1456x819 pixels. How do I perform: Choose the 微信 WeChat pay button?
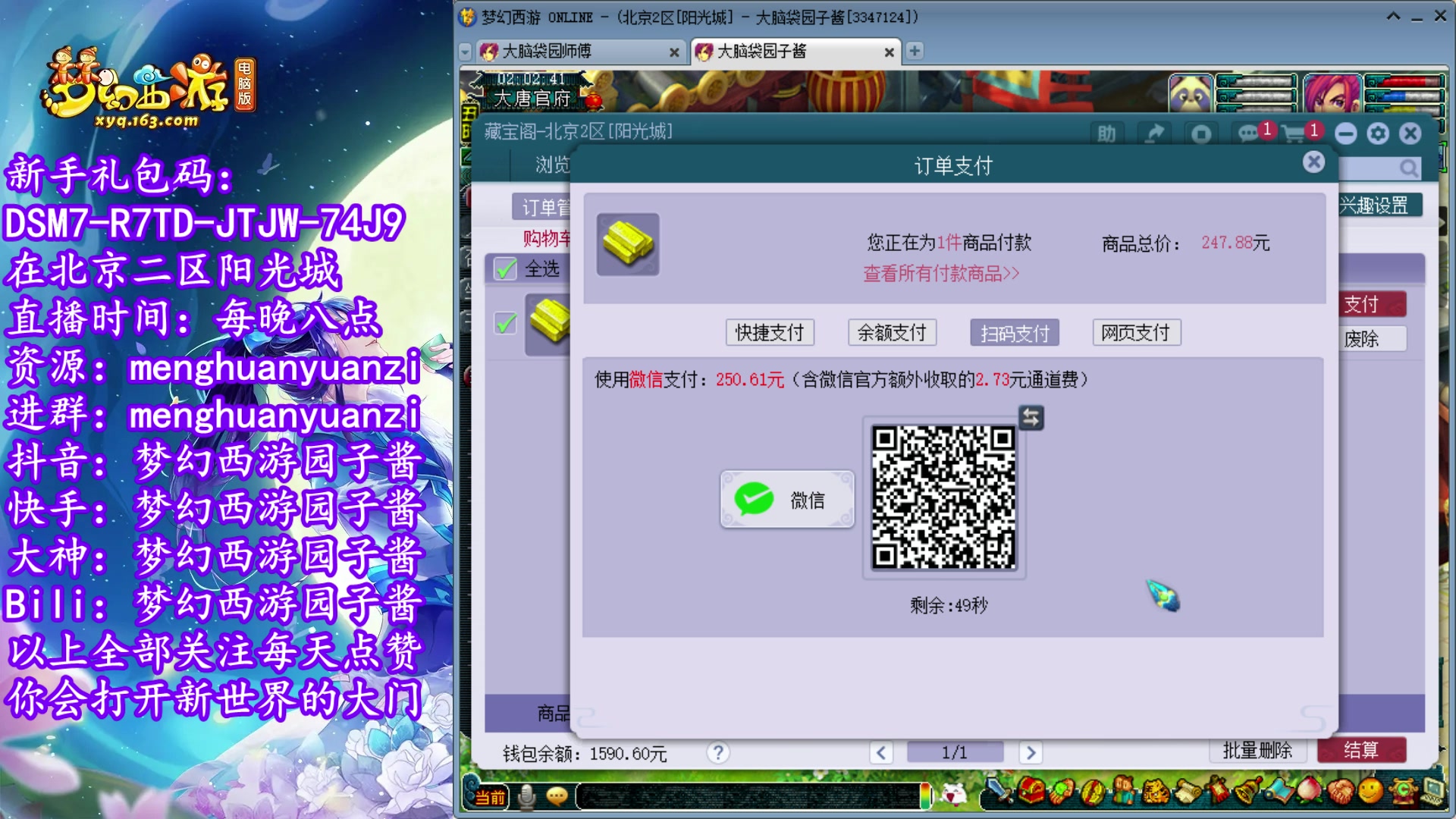point(787,499)
